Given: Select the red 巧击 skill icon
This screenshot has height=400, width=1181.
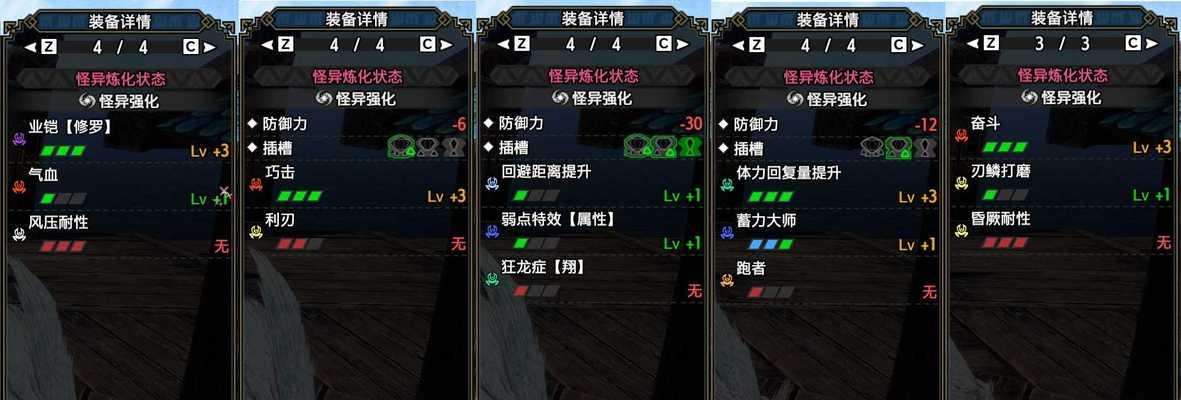Looking at the screenshot, I should [x=255, y=184].
